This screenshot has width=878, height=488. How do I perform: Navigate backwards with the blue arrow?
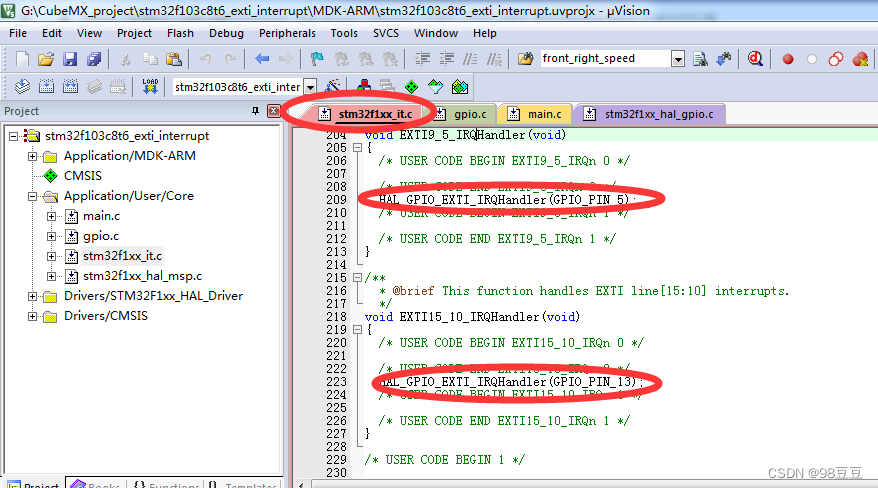click(262, 59)
